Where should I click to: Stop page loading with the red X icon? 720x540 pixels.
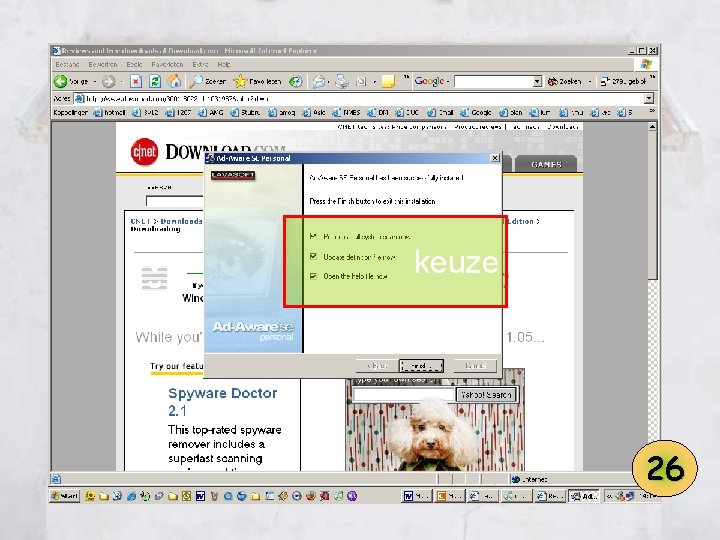(x=135, y=82)
